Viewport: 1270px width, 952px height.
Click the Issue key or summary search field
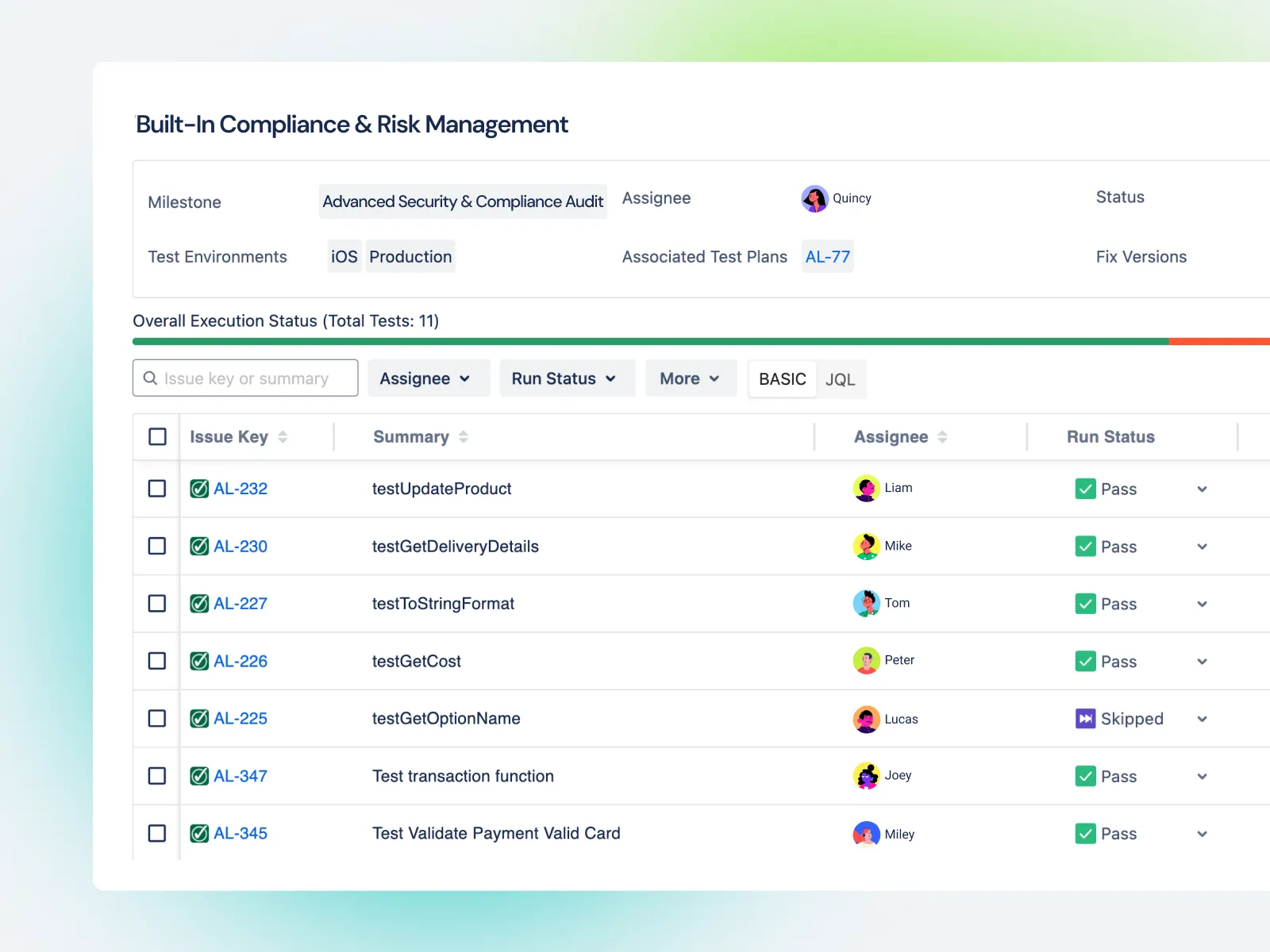[x=246, y=378]
